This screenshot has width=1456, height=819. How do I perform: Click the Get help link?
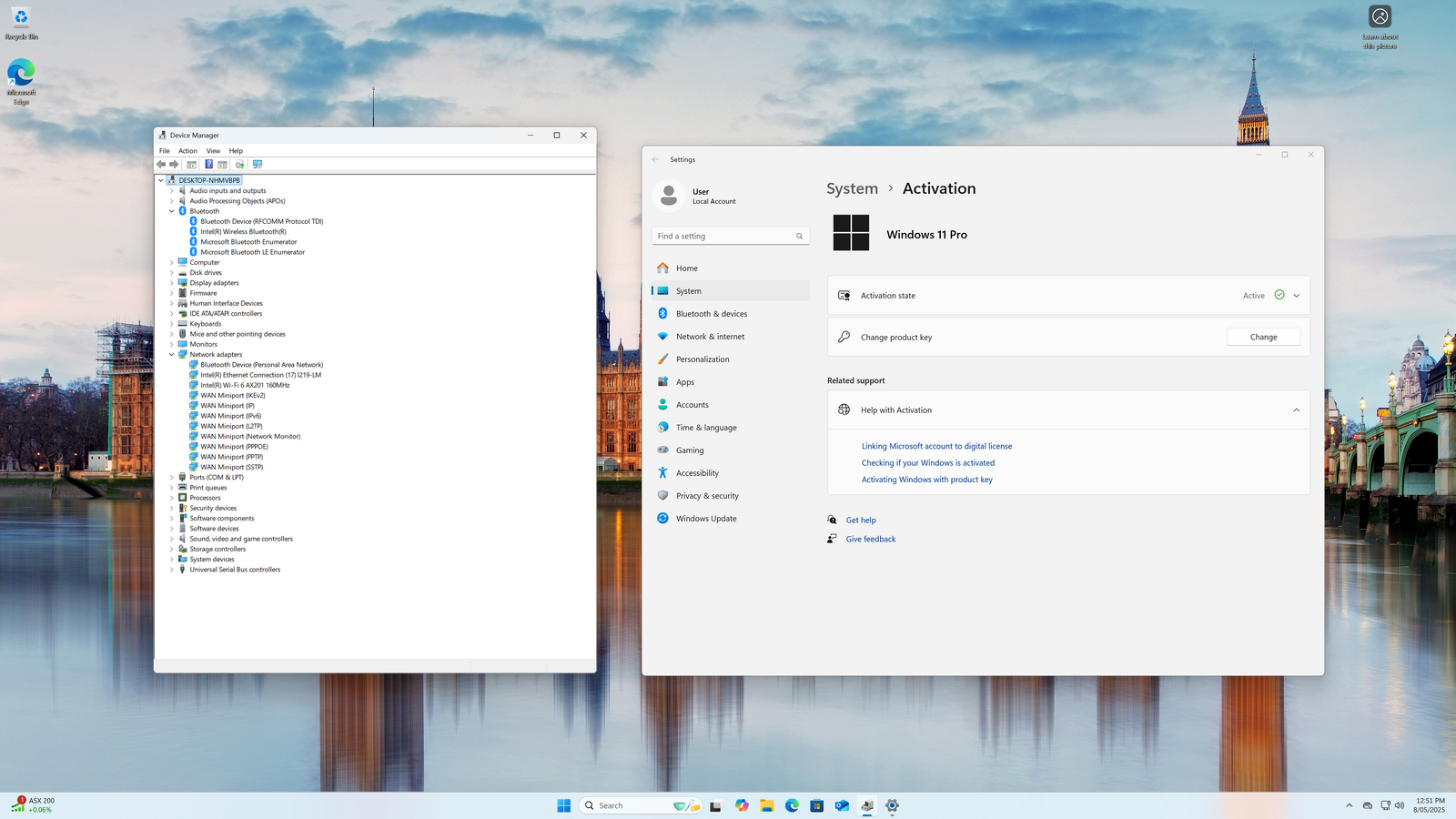pos(861,521)
